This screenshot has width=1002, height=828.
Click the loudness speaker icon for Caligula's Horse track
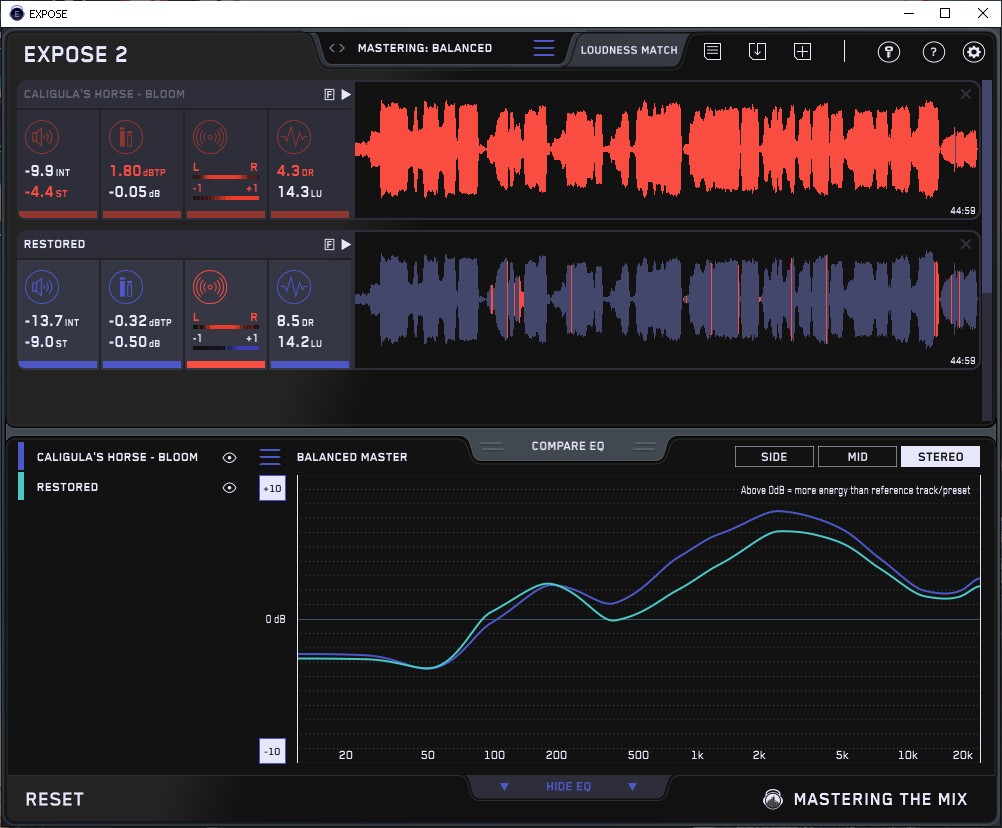(x=42, y=137)
